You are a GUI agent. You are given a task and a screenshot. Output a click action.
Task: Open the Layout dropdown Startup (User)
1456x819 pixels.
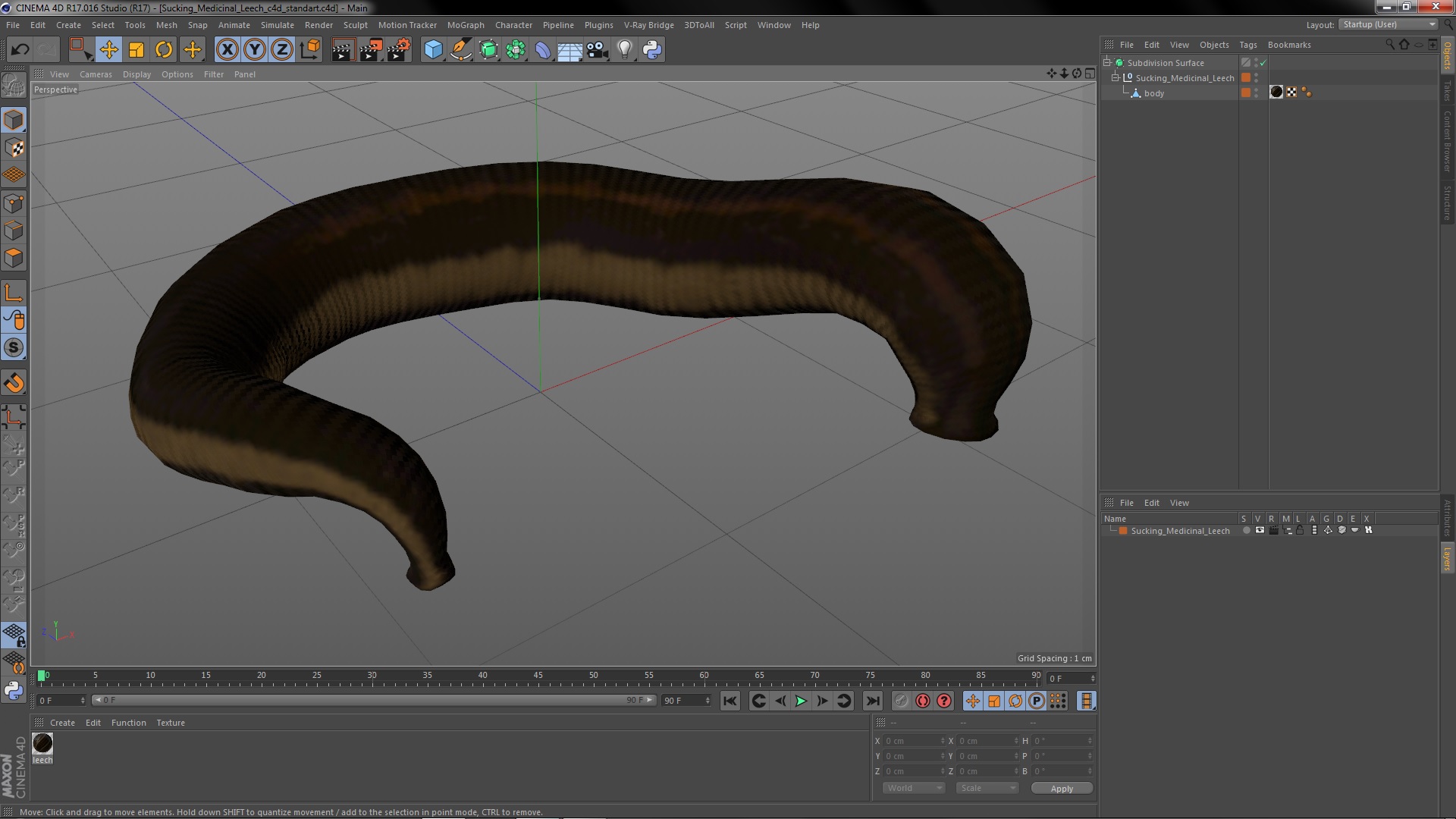[x=1389, y=25]
